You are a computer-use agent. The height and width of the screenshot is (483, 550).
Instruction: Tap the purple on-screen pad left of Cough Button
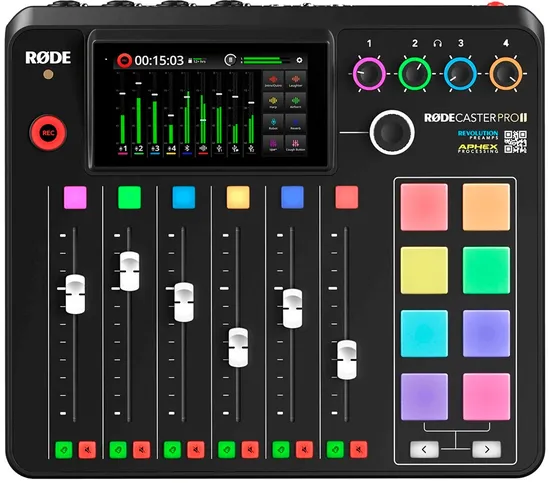pos(273,145)
